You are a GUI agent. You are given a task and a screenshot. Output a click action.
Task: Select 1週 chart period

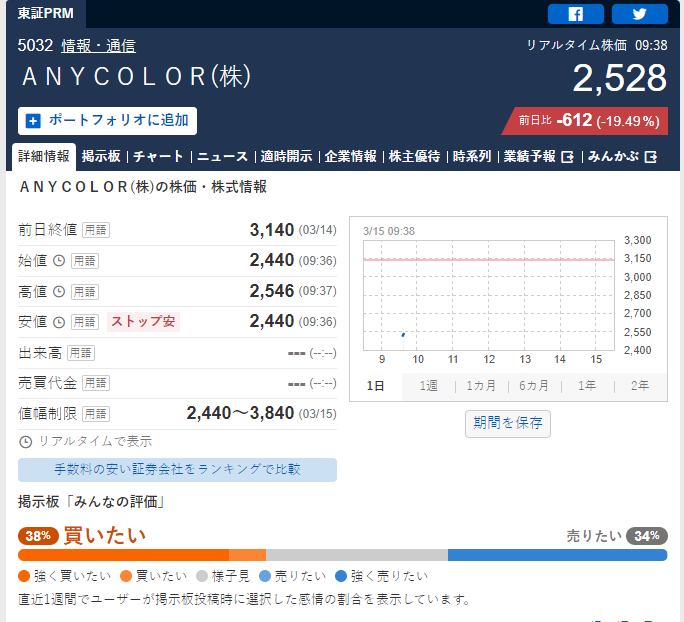428,386
